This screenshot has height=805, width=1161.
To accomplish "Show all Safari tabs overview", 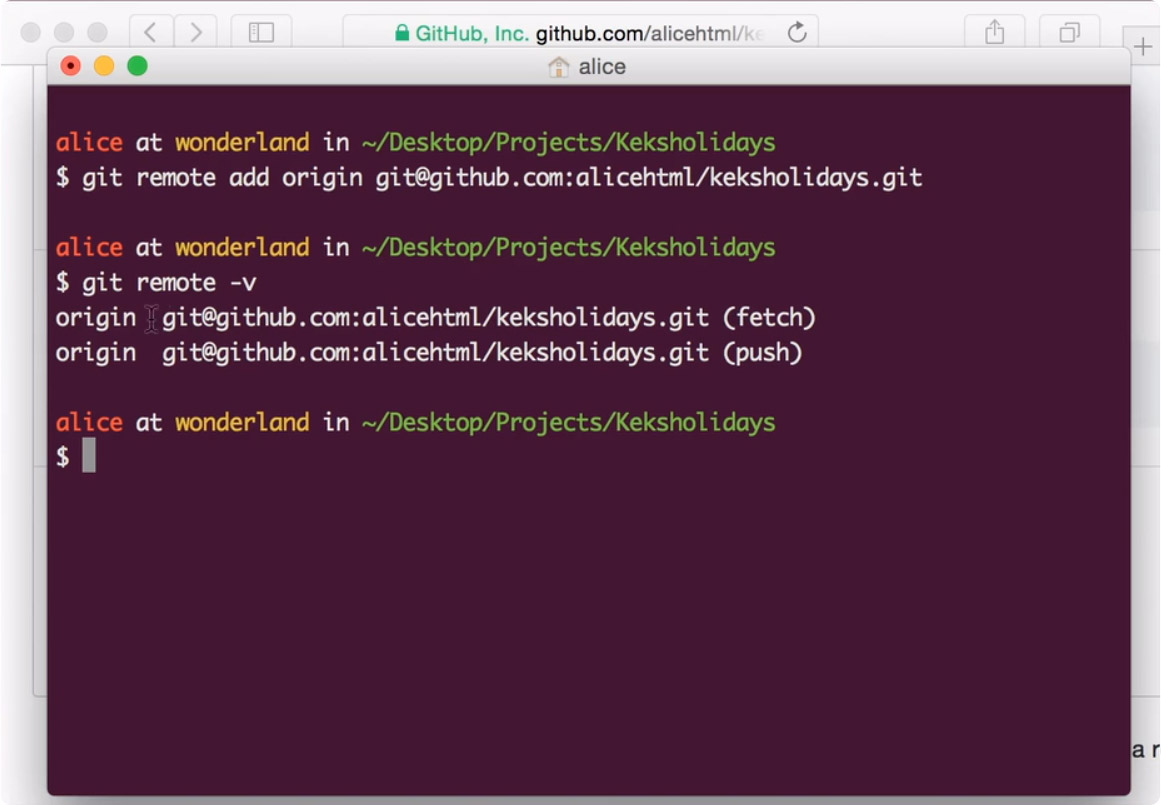I will tap(1069, 33).
